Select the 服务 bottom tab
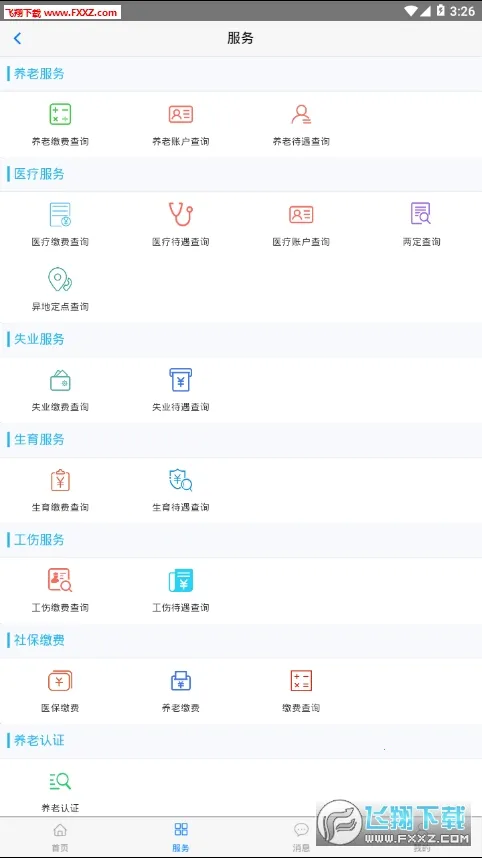The height and width of the screenshot is (858, 482). pos(181,837)
